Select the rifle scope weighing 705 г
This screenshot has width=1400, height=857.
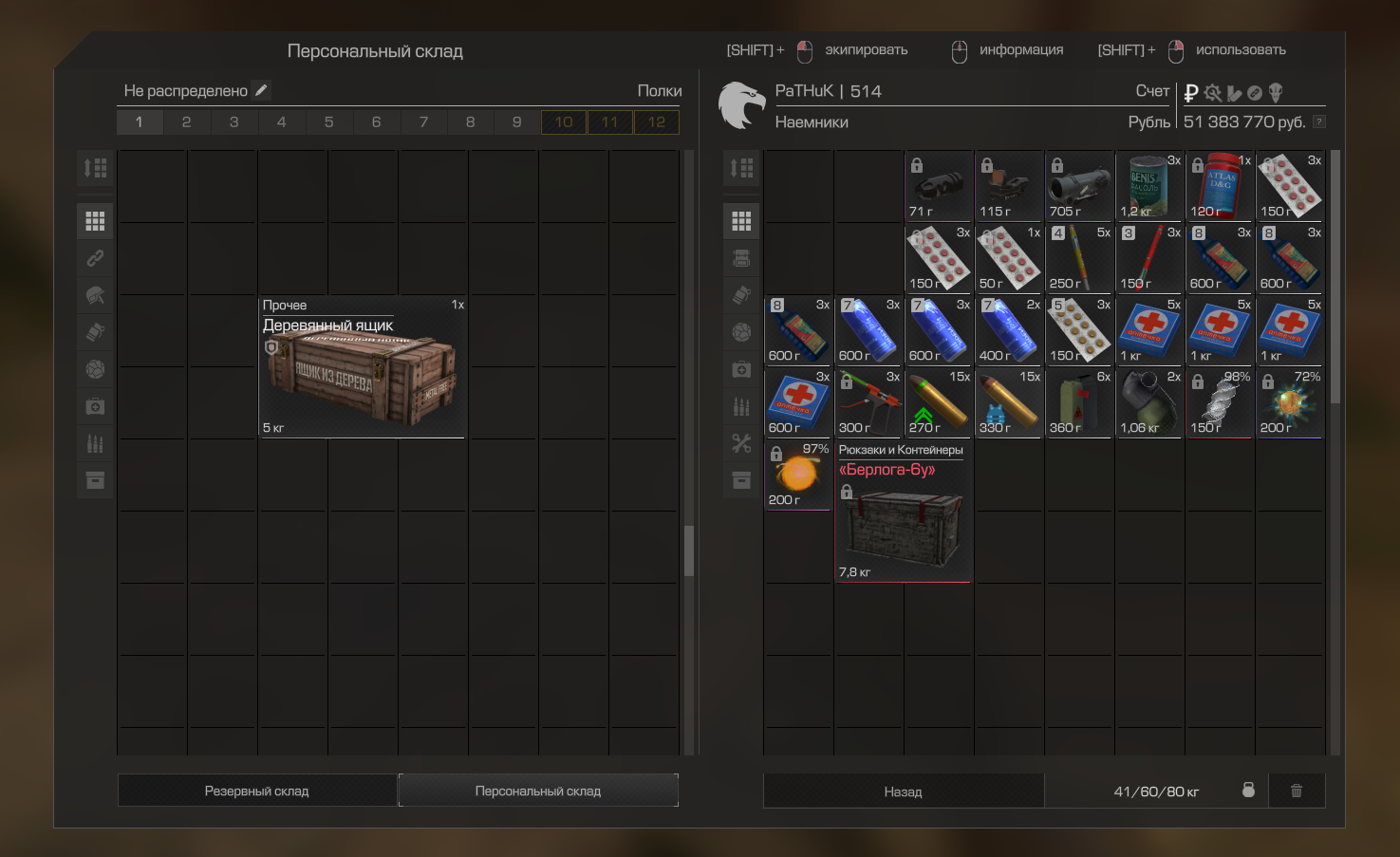tap(1079, 186)
